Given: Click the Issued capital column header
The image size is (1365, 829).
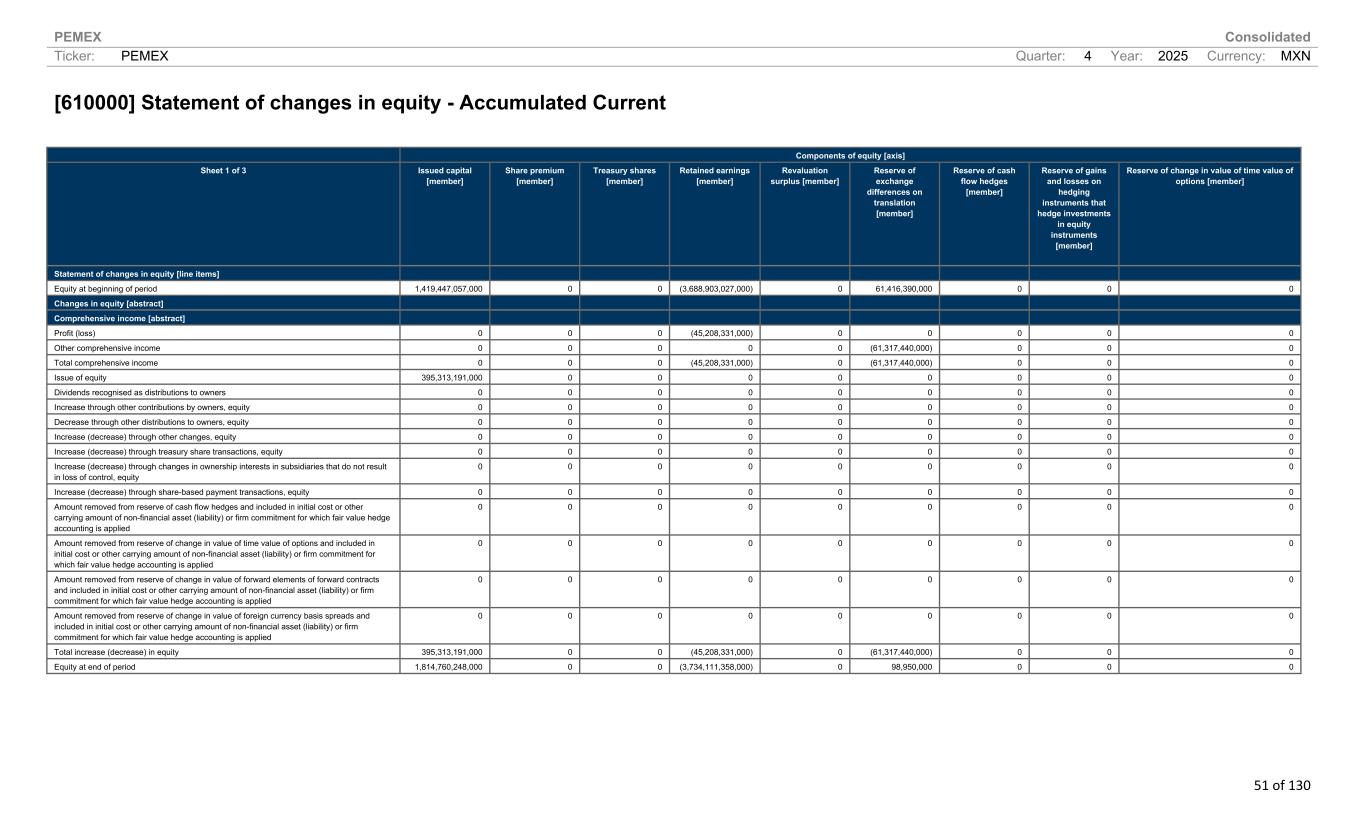Looking at the screenshot, I should click(x=444, y=176).
